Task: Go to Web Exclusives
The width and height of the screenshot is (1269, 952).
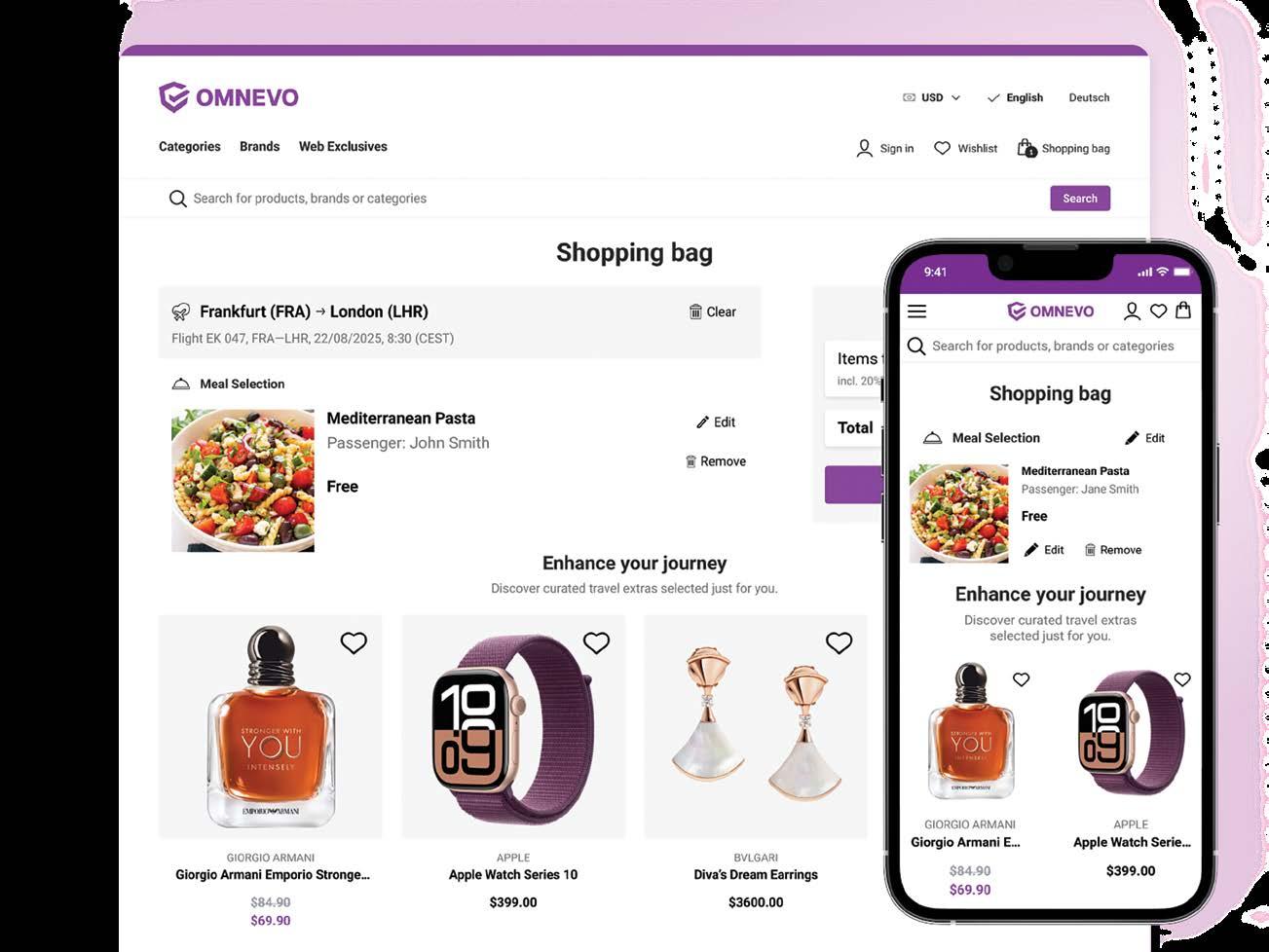Action: click(x=343, y=146)
